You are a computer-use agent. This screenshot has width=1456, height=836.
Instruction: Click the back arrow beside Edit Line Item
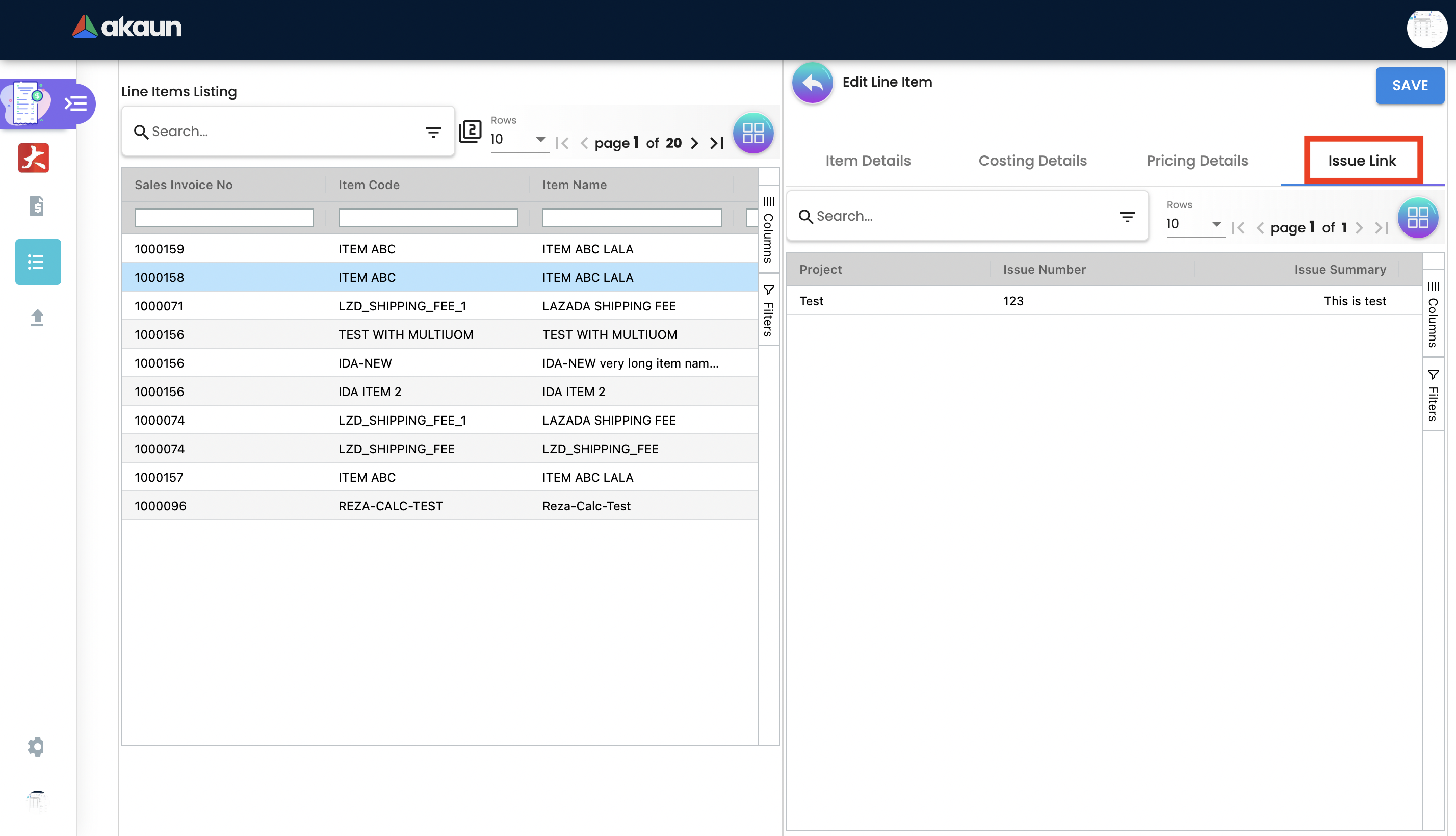(x=812, y=83)
